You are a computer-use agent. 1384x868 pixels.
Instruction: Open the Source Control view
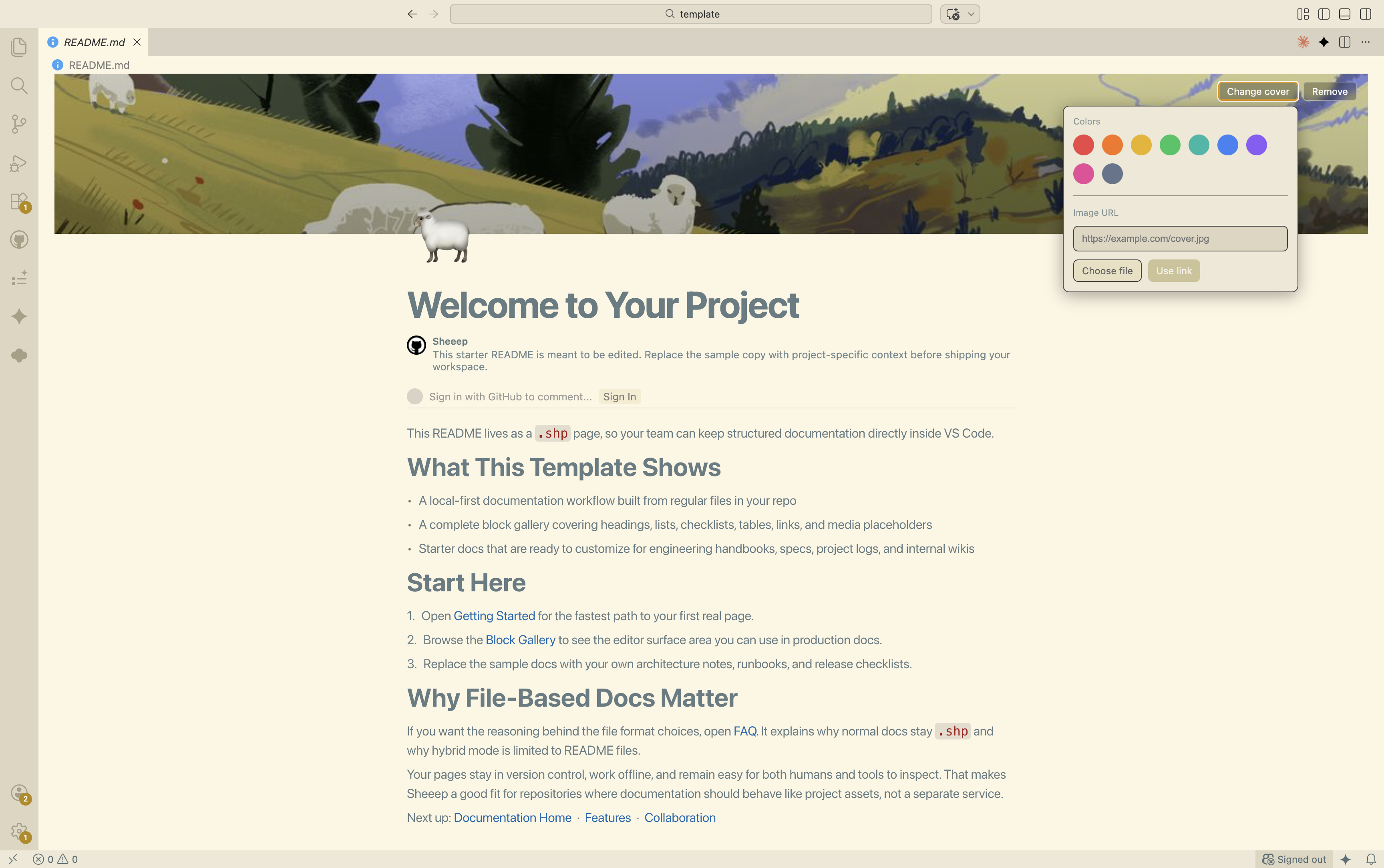(19, 124)
